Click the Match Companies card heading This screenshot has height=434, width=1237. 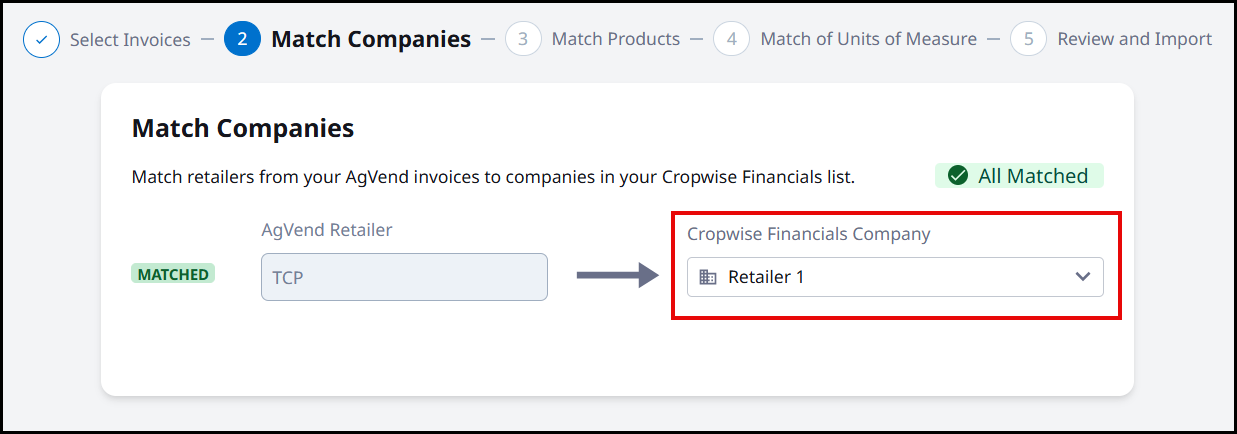coord(243,128)
